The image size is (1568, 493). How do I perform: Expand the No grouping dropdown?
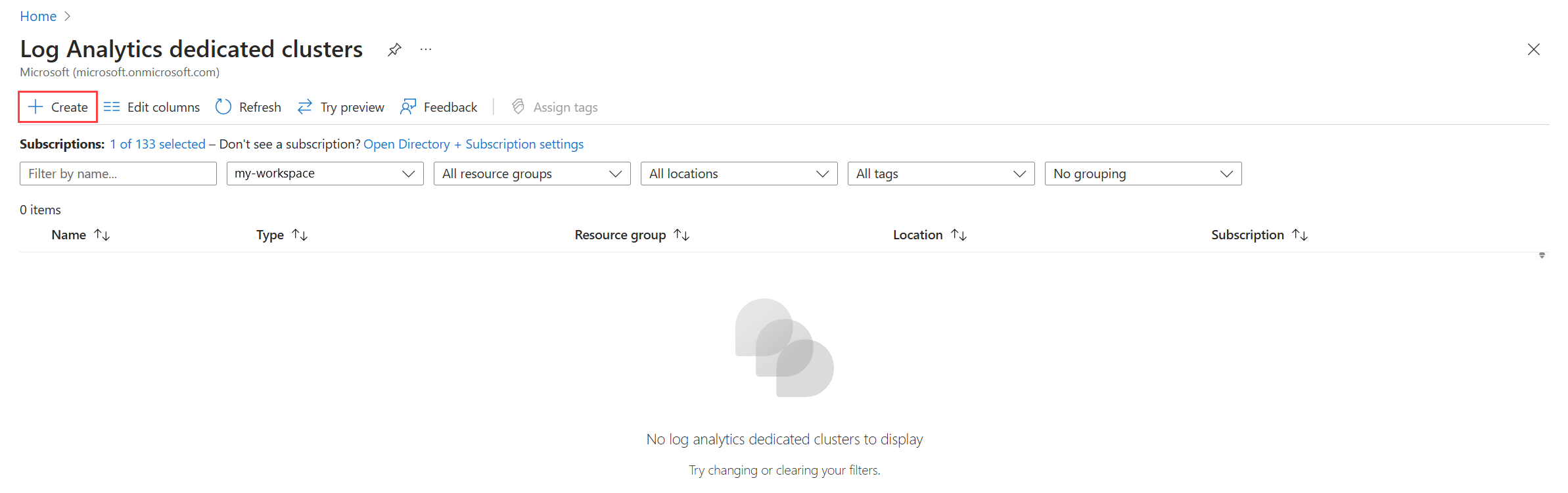click(x=1142, y=174)
